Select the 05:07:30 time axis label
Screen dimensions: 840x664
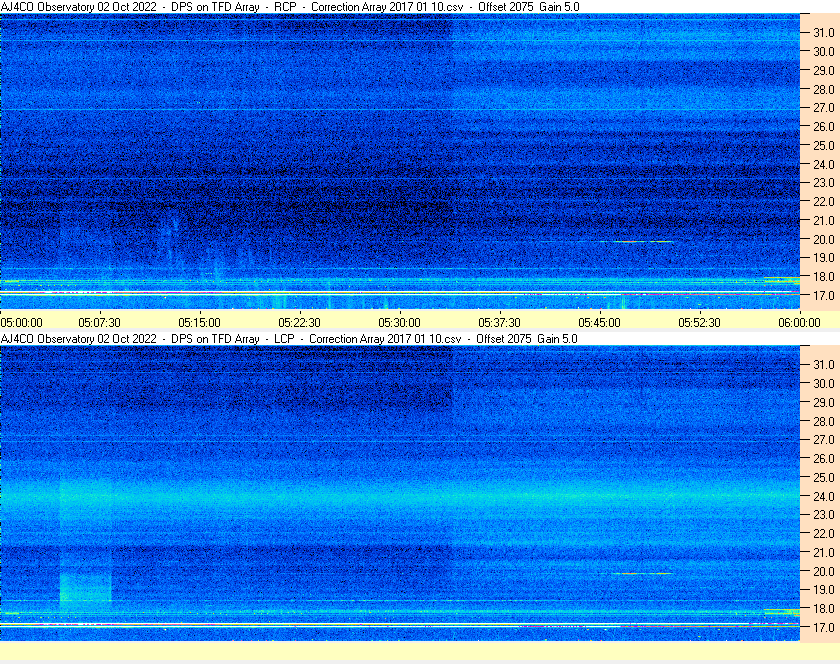[x=100, y=323]
